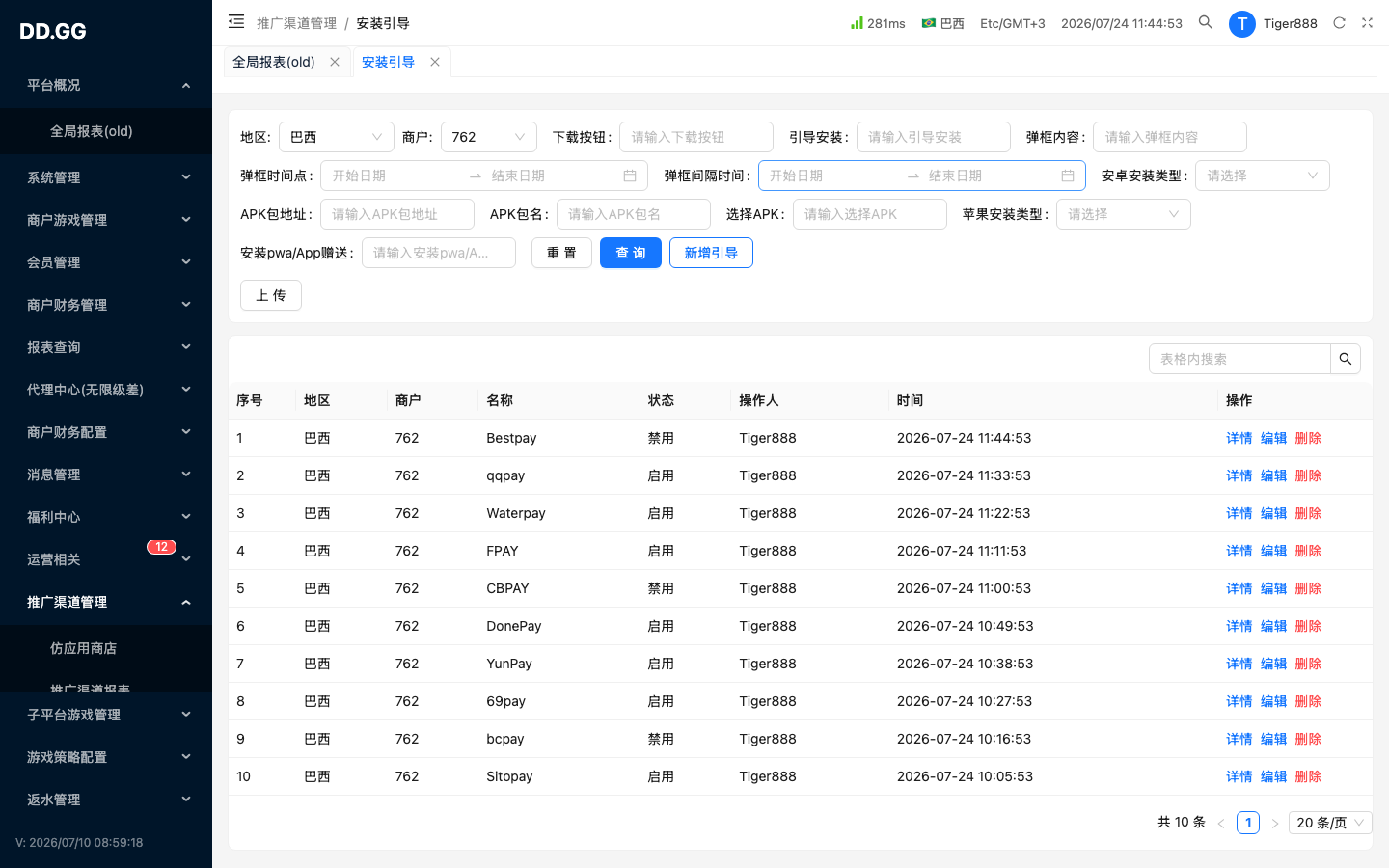Expand the 返水管理 menu
The width and height of the screenshot is (1389, 868).
(x=106, y=800)
